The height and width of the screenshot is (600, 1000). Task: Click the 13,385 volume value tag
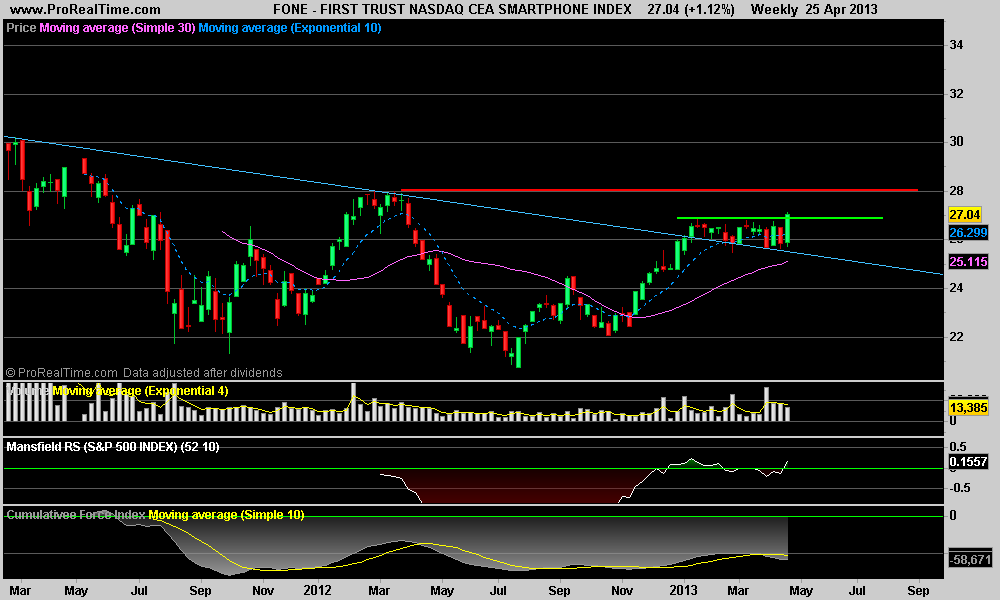click(x=968, y=407)
